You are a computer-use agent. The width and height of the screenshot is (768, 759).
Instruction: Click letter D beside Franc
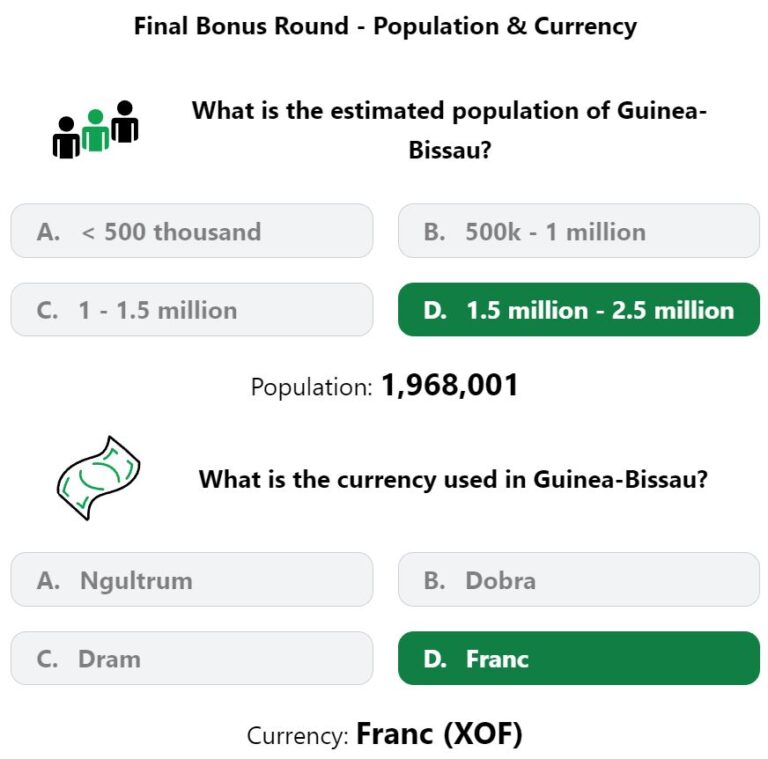click(435, 659)
